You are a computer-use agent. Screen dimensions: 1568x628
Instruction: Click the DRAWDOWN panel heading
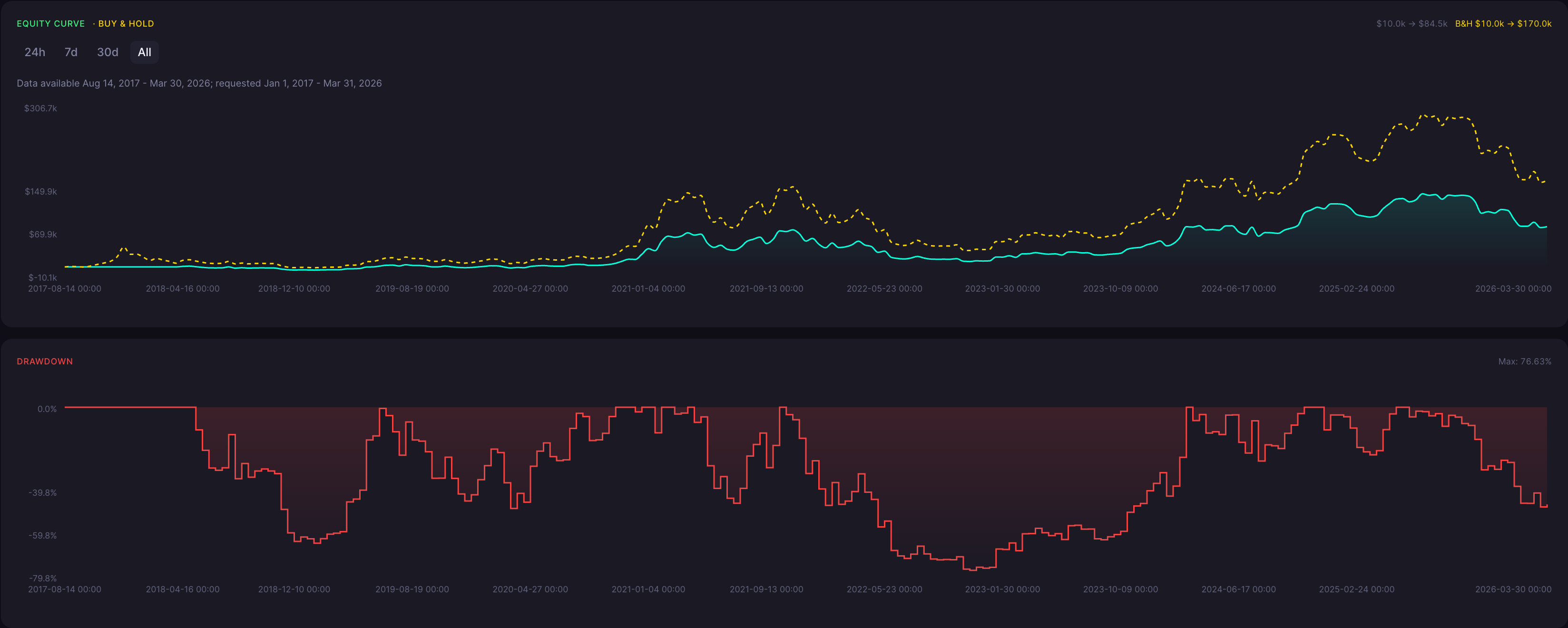point(44,362)
